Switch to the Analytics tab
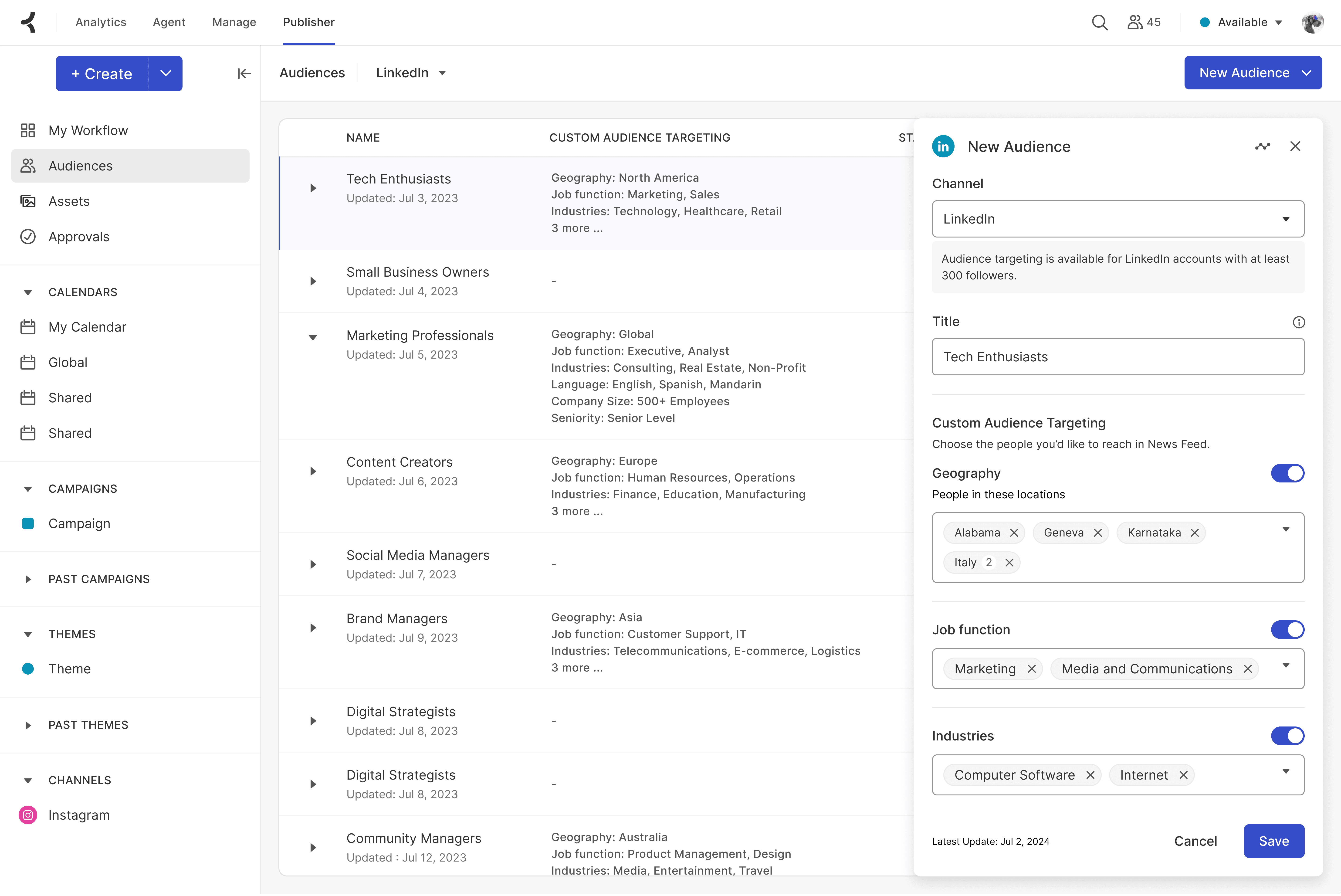Image resolution: width=1341 pixels, height=896 pixels. (101, 22)
